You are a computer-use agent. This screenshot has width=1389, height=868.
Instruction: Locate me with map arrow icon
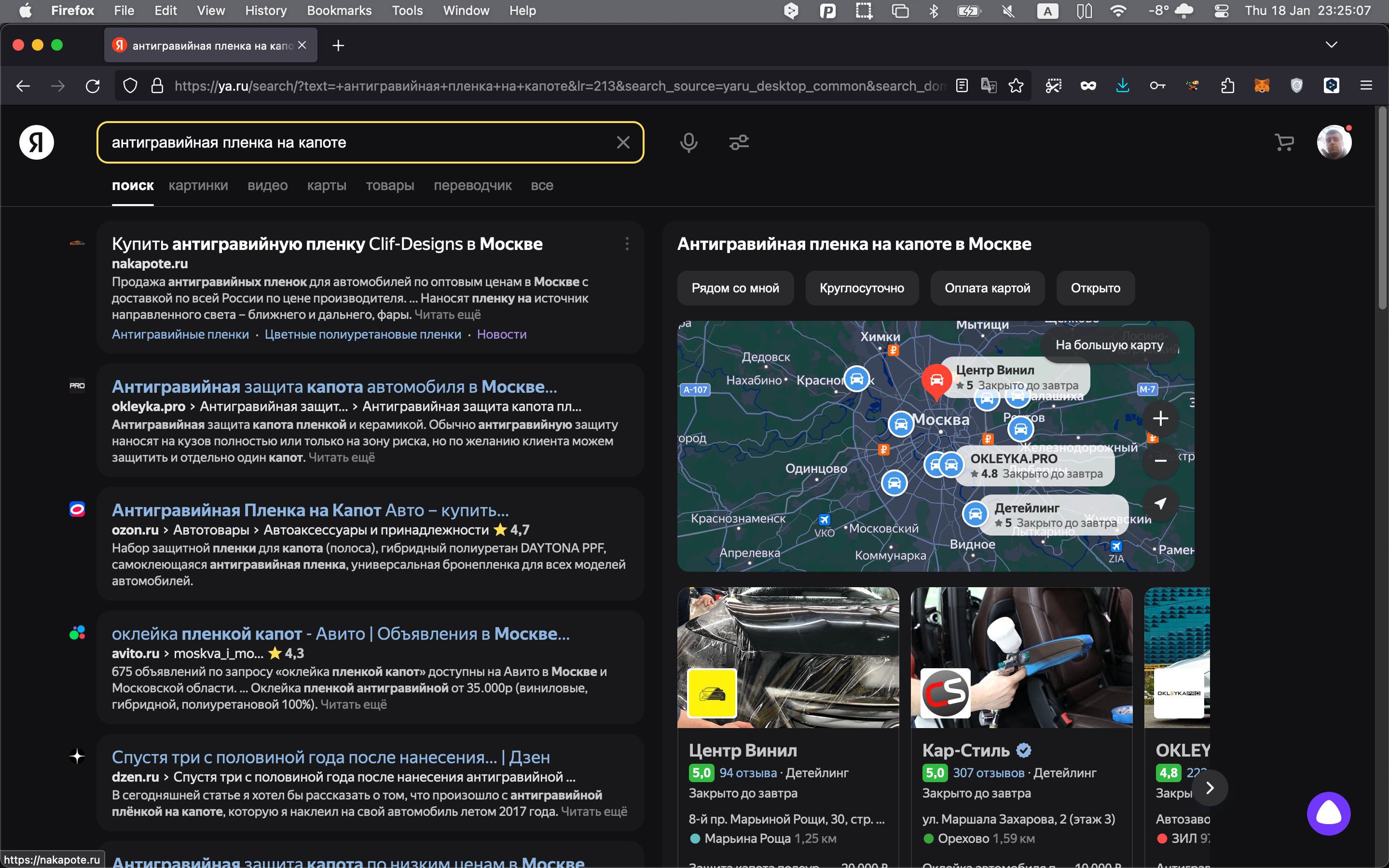1160,503
